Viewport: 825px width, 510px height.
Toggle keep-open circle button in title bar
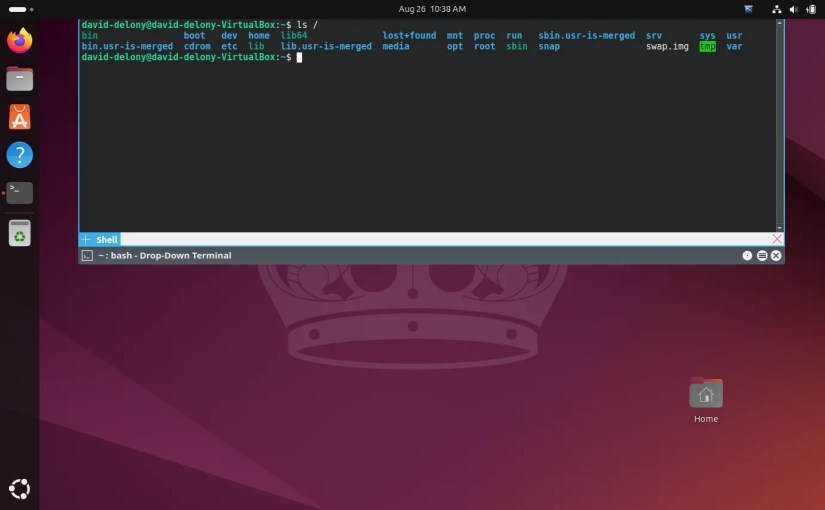(747, 256)
